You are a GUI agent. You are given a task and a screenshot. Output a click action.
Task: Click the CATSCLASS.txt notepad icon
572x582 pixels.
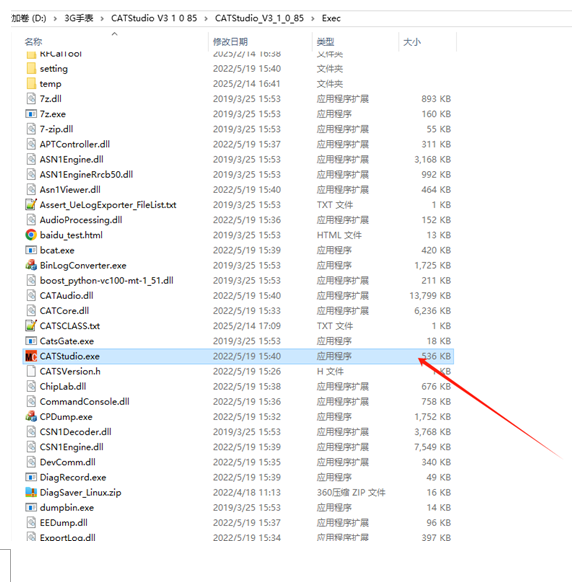(31, 326)
